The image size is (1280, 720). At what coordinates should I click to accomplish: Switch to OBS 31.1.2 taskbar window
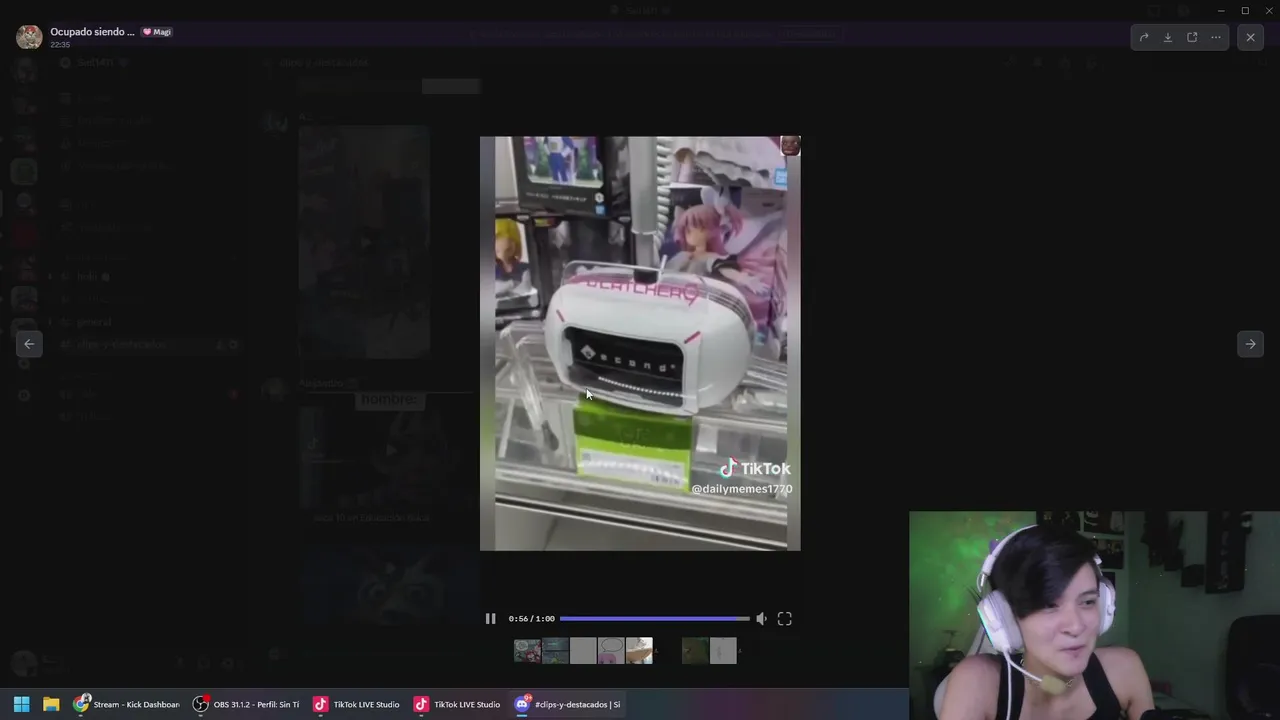(246, 704)
